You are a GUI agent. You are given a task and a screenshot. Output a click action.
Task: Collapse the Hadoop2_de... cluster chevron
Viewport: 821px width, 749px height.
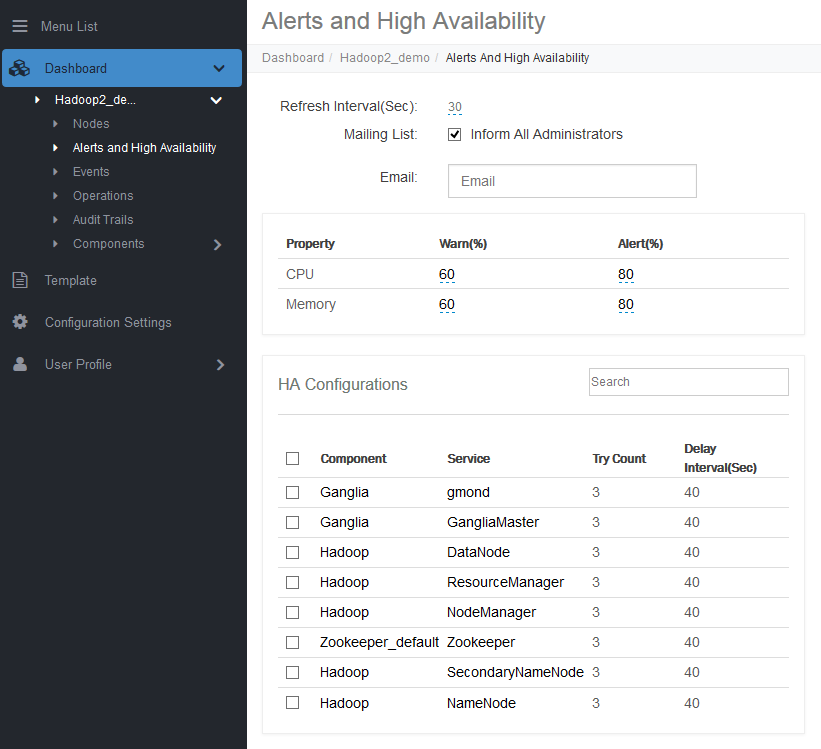[x=215, y=100]
